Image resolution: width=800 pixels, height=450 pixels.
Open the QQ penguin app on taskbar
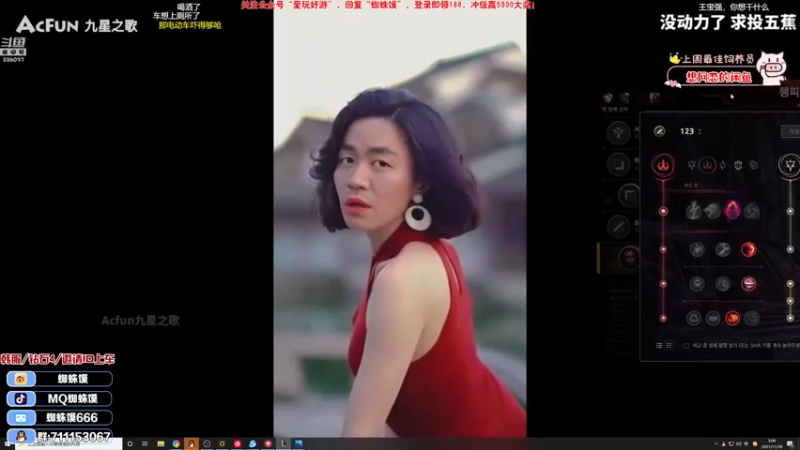191,444
